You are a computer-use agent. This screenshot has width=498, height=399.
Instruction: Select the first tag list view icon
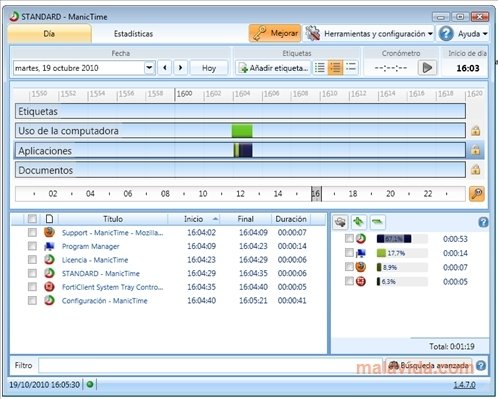[x=320, y=68]
